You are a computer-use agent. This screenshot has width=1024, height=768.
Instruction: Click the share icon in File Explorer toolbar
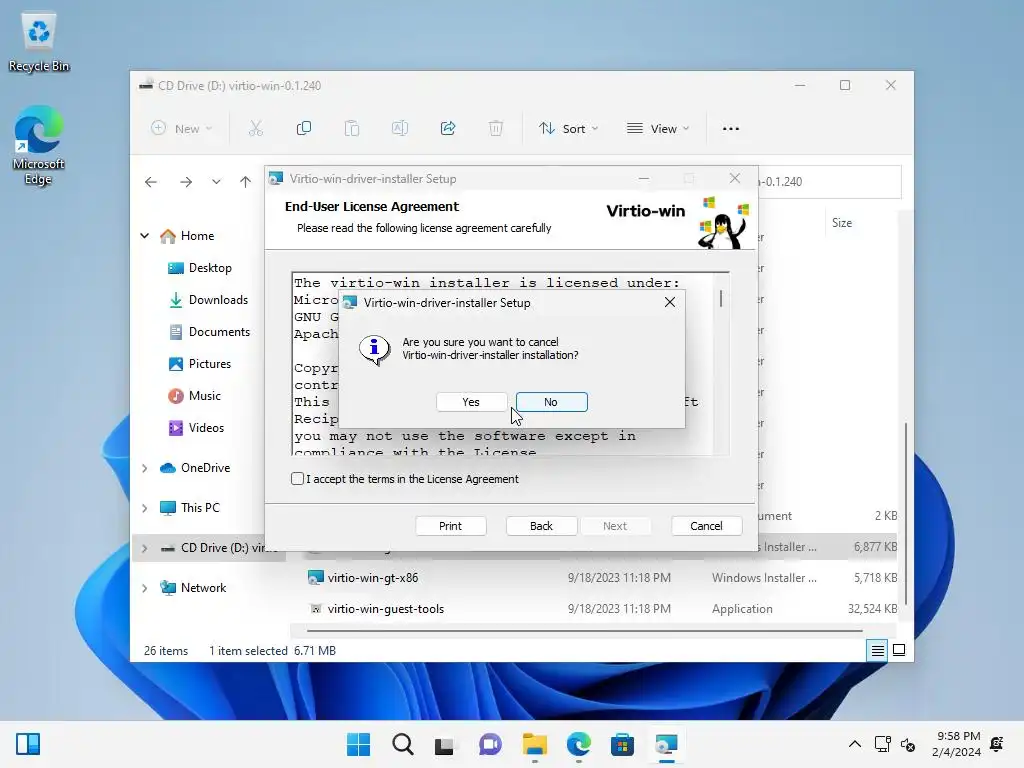click(448, 129)
